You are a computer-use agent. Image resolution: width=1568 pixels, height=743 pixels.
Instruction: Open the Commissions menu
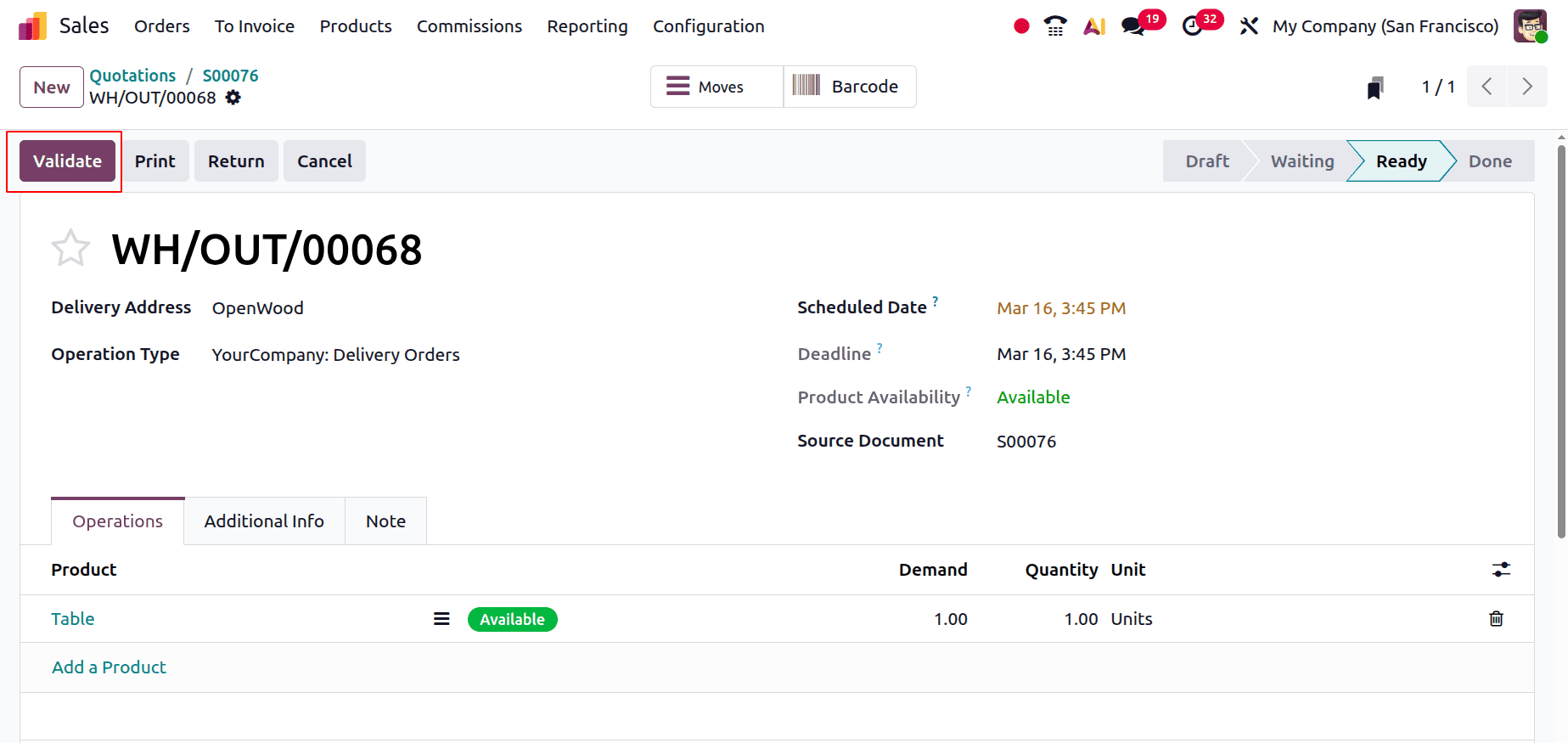pos(469,26)
